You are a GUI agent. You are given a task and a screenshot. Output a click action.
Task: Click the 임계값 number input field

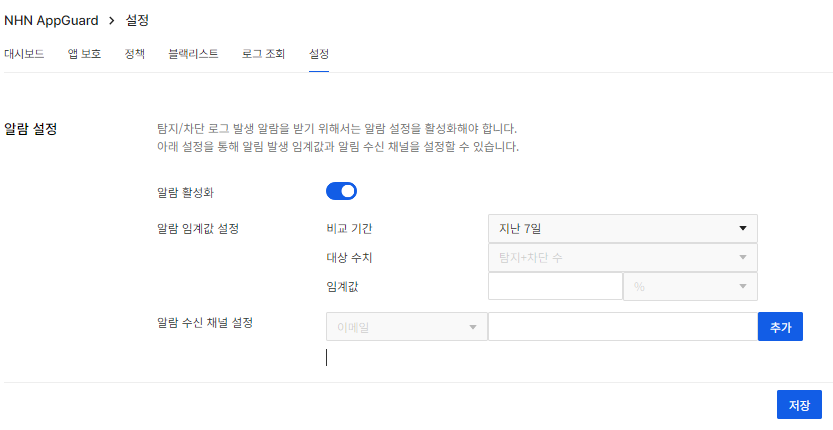(555, 286)
